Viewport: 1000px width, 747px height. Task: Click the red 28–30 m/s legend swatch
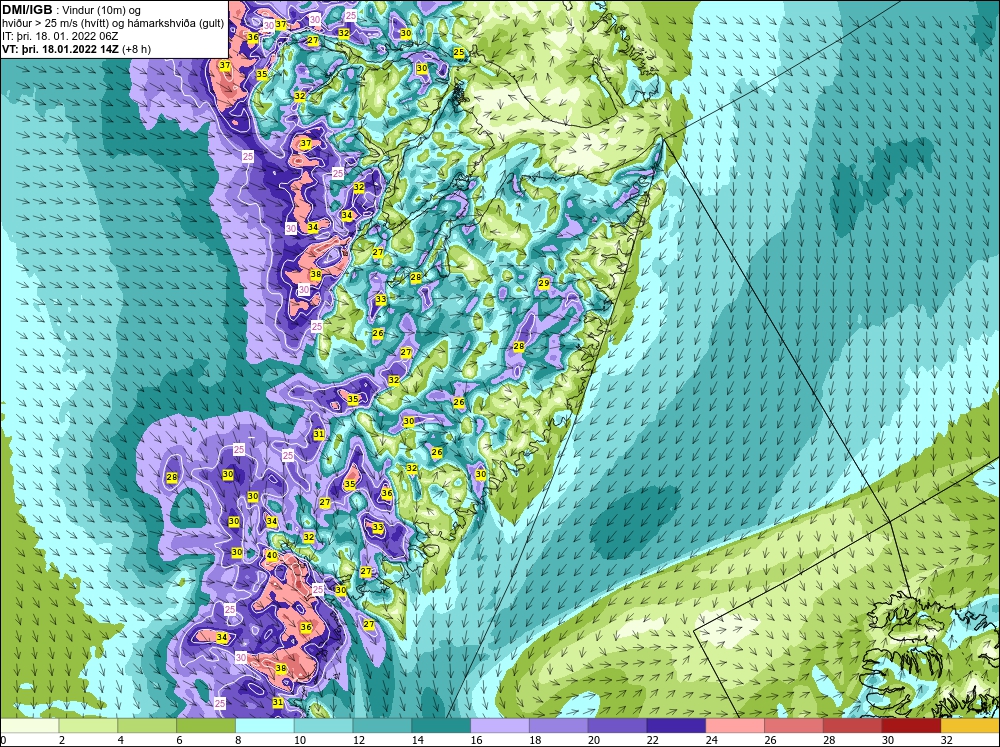(x=853, y=726)
